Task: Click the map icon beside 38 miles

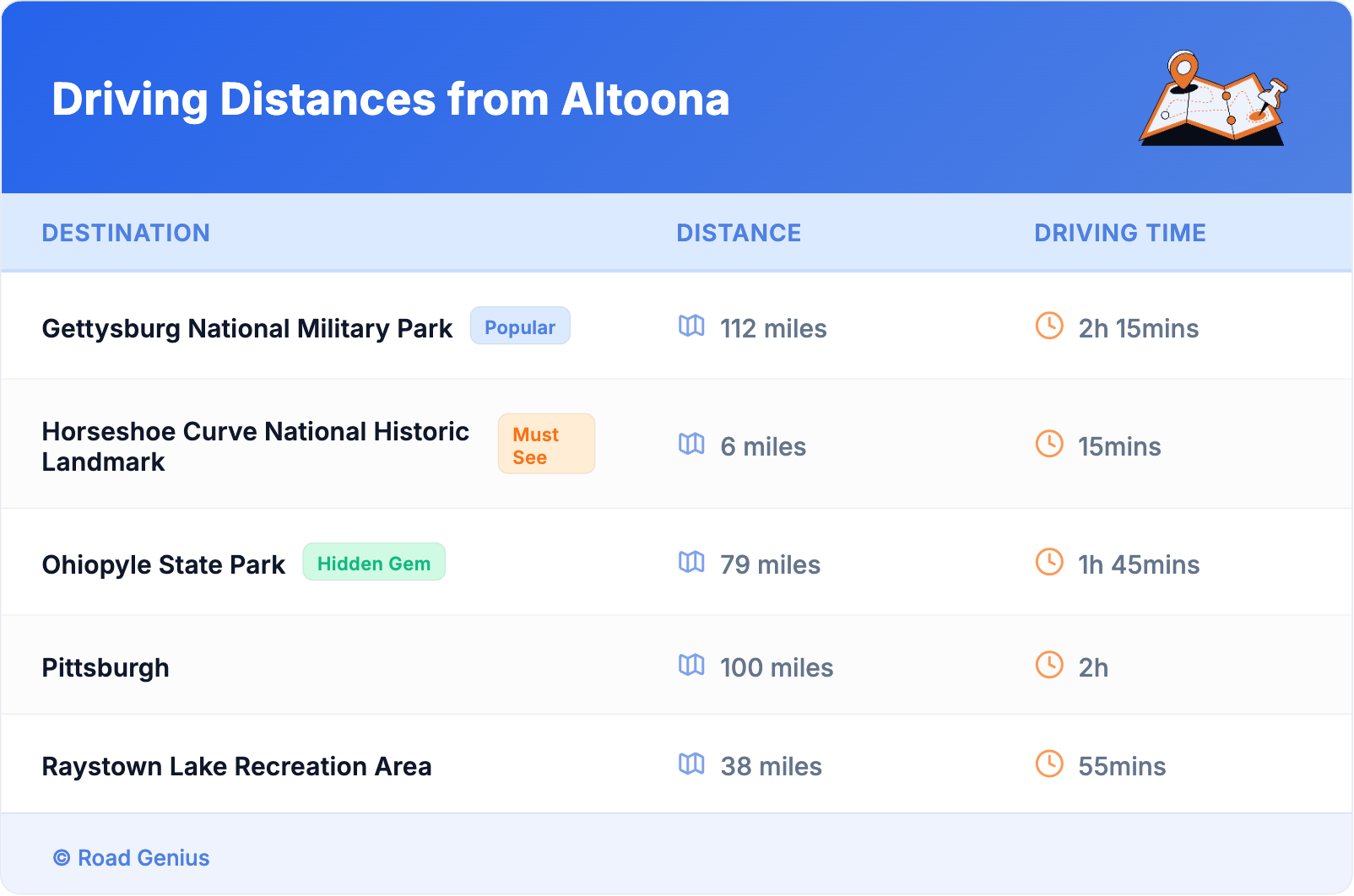Action: [691, 764]
